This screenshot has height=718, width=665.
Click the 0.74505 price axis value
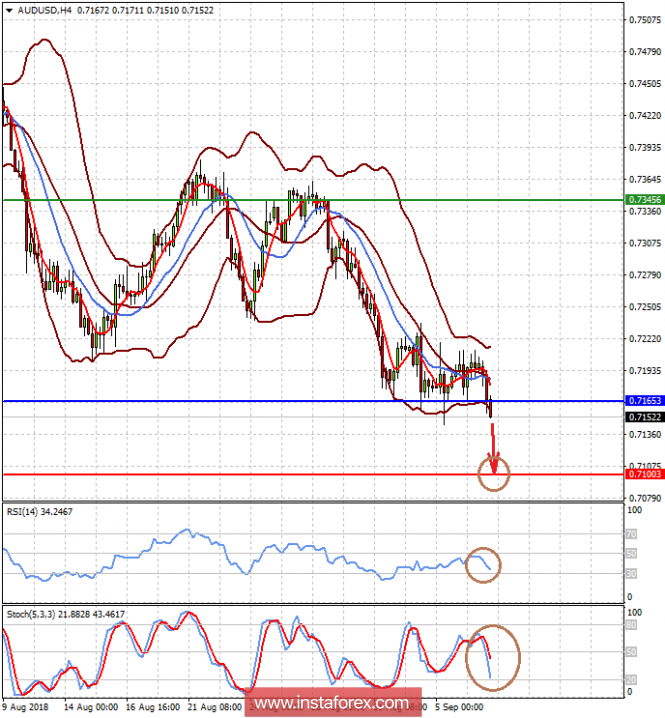645,84
